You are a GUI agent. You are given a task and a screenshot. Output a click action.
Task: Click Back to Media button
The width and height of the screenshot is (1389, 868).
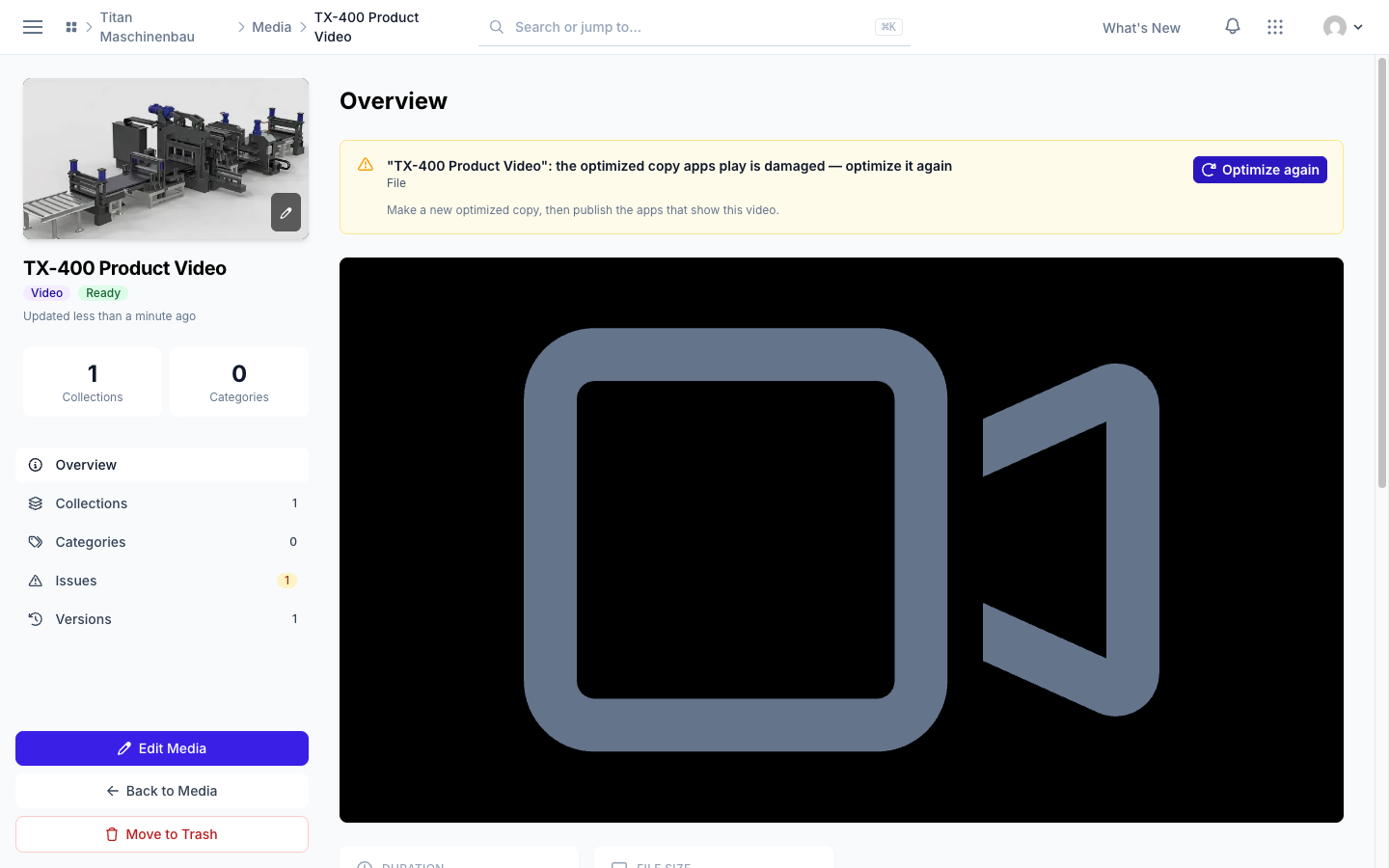click(162, 791)
